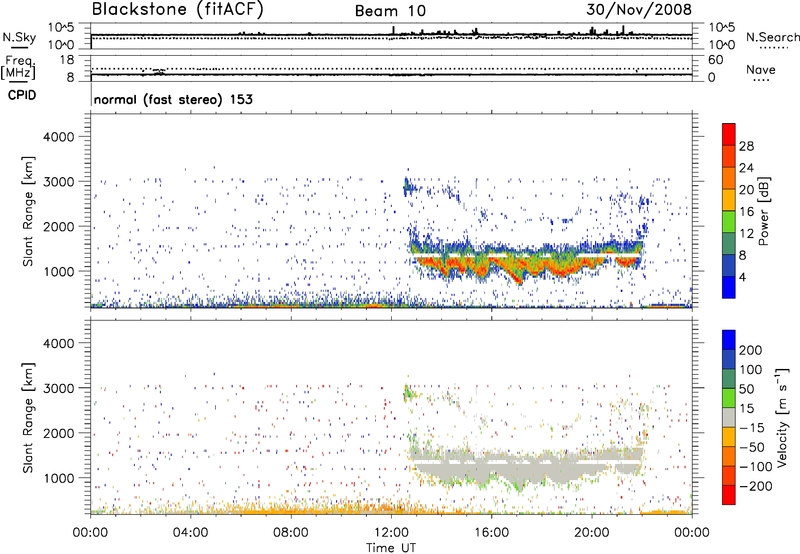Click the "Freq. [MHz]" axis label
The image size is (800, 554).
19,67
